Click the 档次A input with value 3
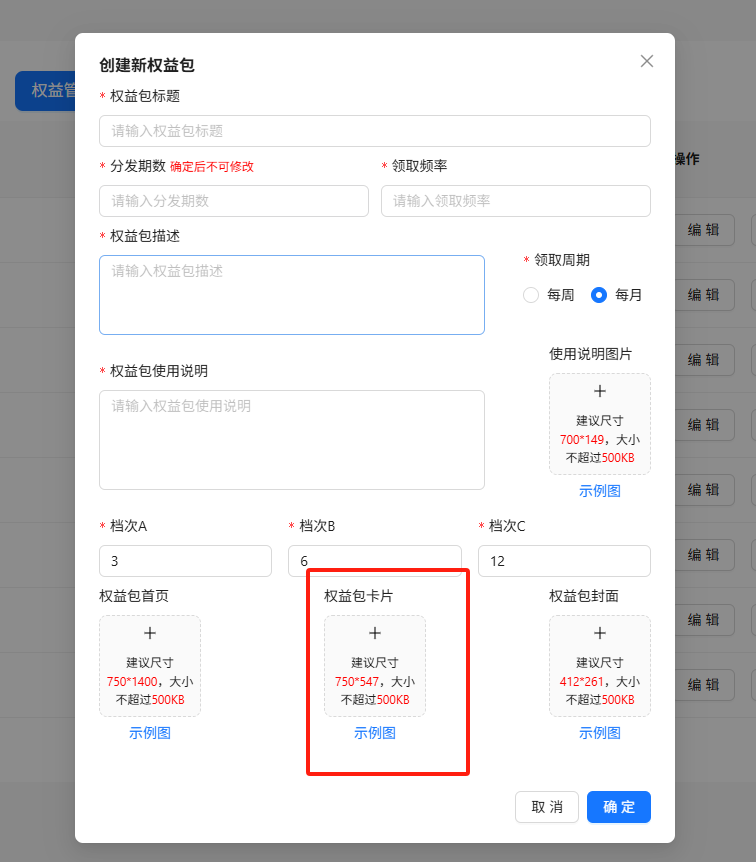The image size is (756, 862). coord(185,561)
